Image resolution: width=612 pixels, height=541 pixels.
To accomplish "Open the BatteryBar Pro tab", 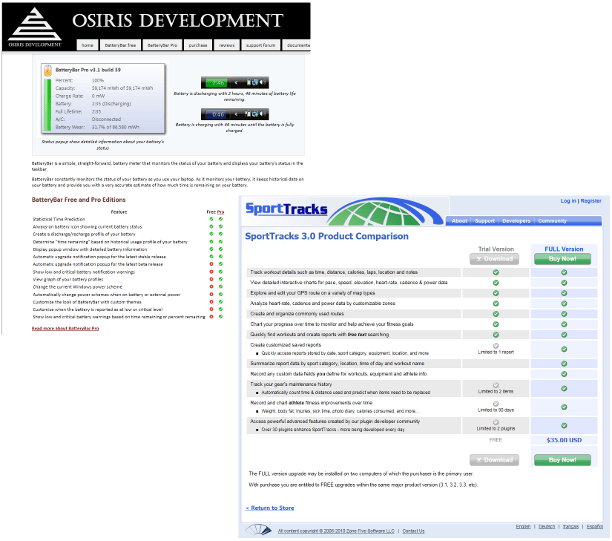I will pos(162,45).
